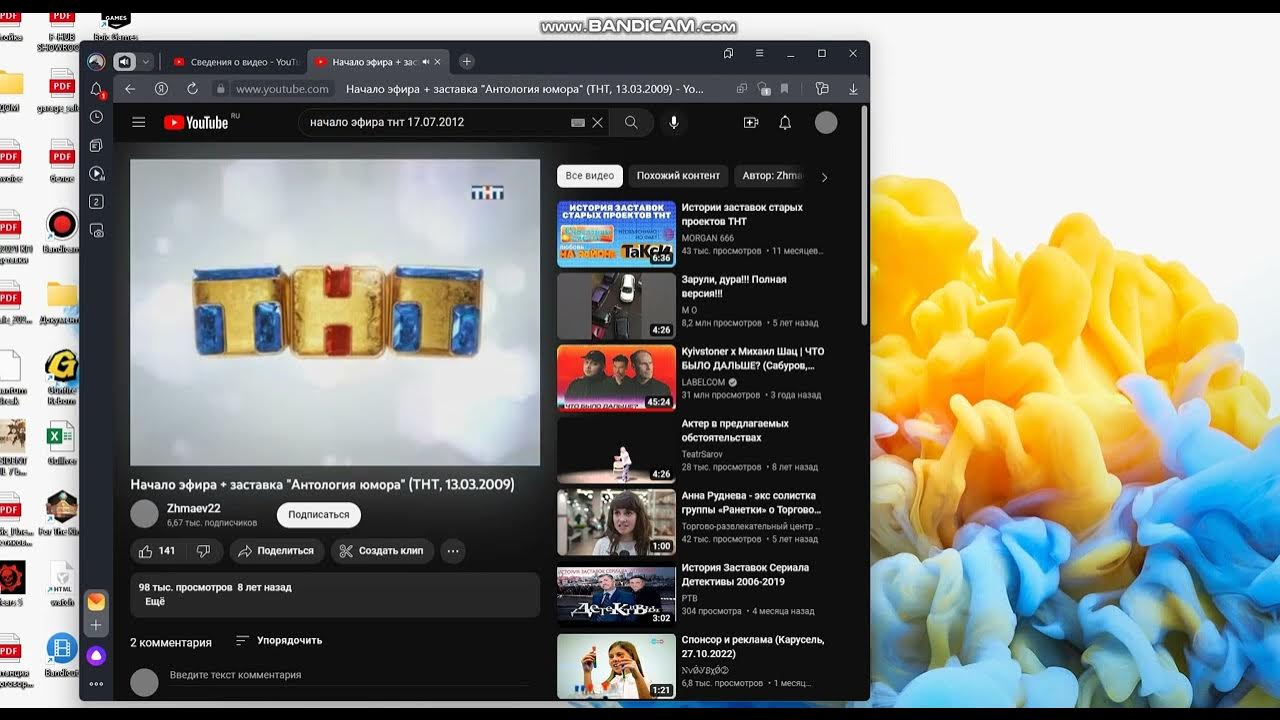Open the browser profile avatar

tap(96, 62)
